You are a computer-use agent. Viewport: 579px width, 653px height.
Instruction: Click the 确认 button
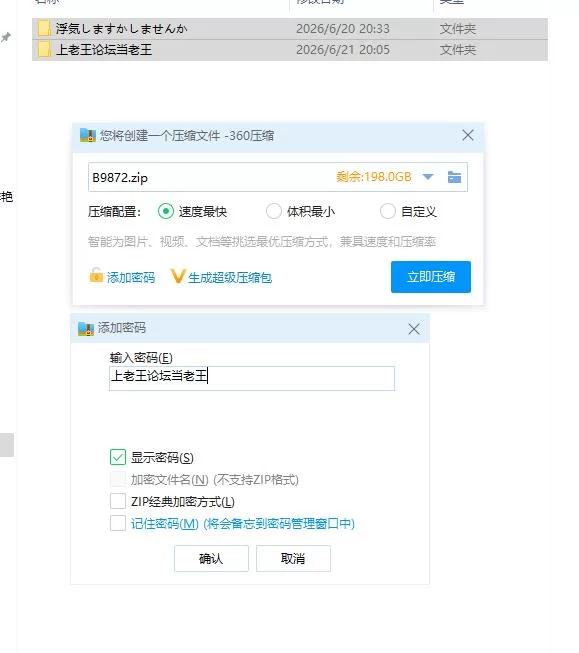[211, 558]
